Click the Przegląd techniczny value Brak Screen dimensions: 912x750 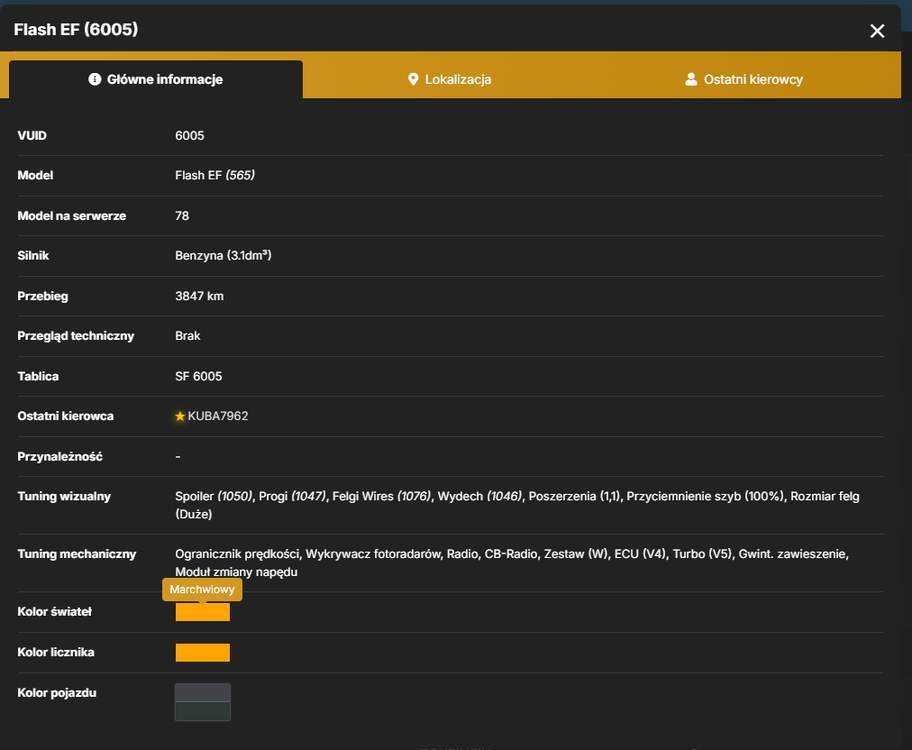[187, 336]
